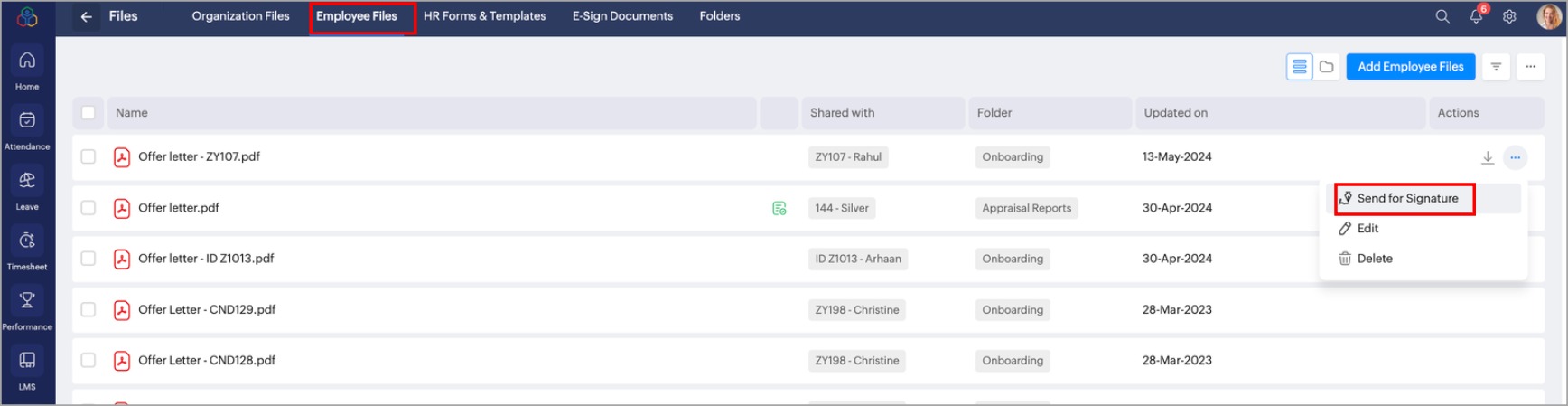1568x406 pixels.
Task: Open file Offer Letter - CND128.pdf
Action: 207,360
